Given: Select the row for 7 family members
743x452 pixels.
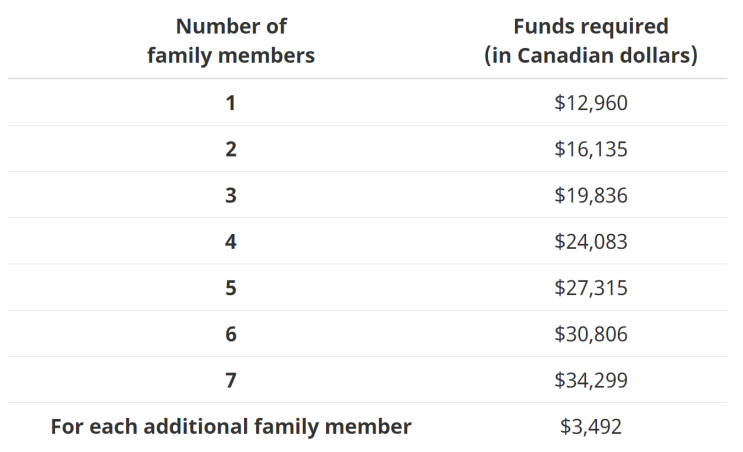Looking at the screenshot, I should 231,380.
